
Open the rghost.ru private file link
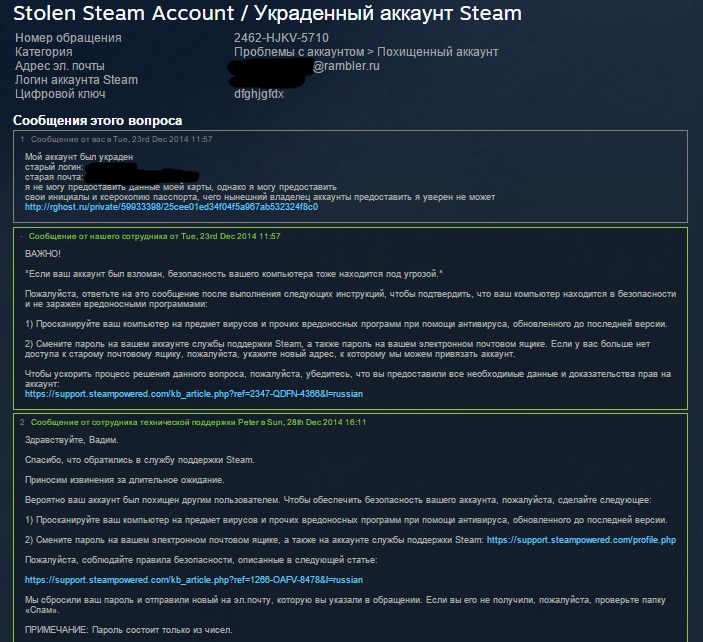pos(171,207)
